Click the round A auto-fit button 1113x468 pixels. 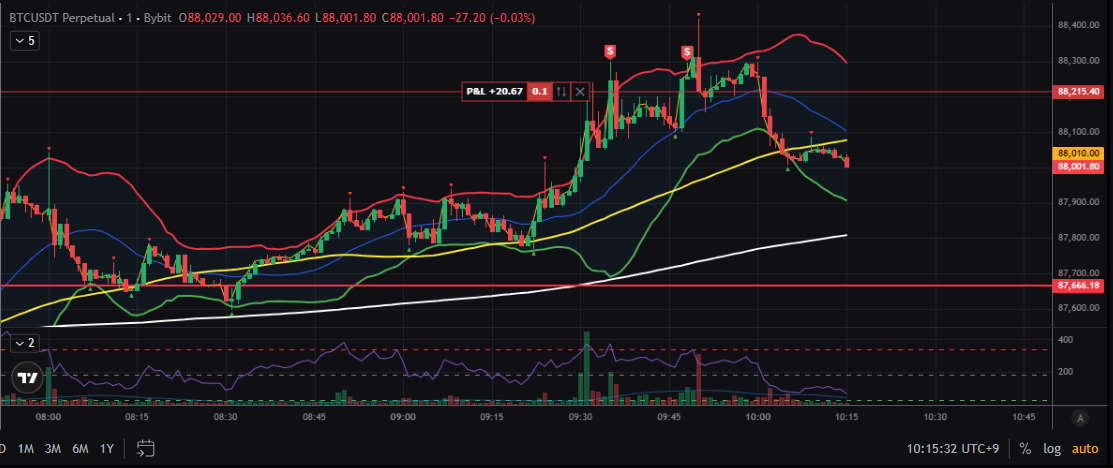(x=1079, y=417)
